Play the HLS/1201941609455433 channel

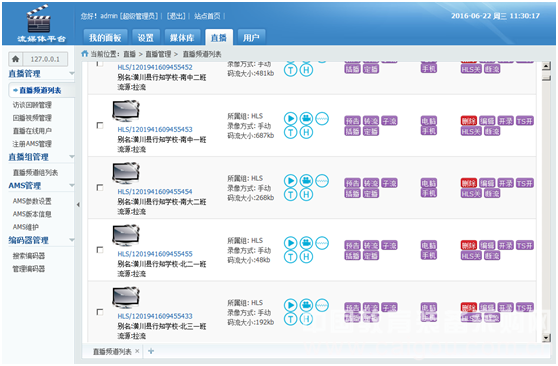click(x=290, y=305)
